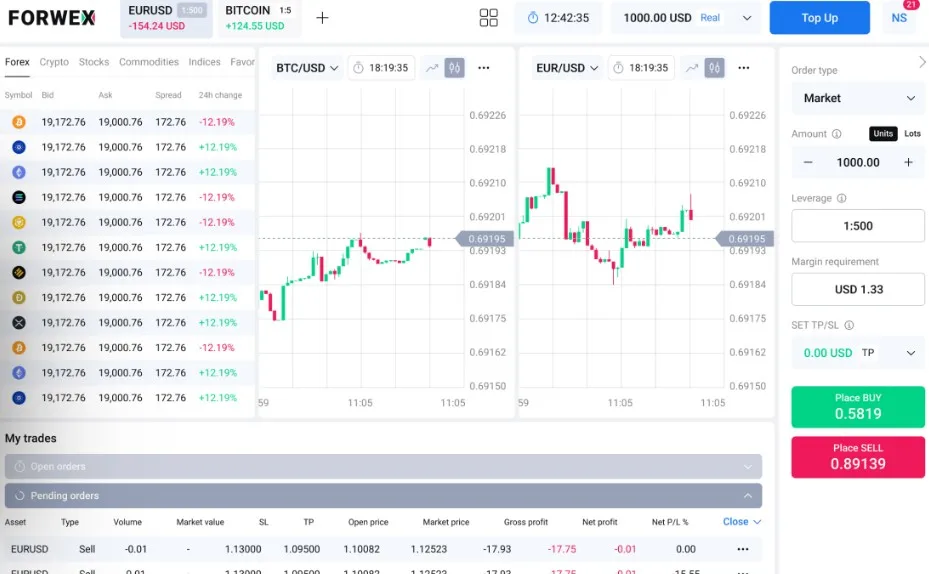The width and height of the screenshot is (929, 574).
Task: Click the Top Up button
Action: tap(820, 18)
